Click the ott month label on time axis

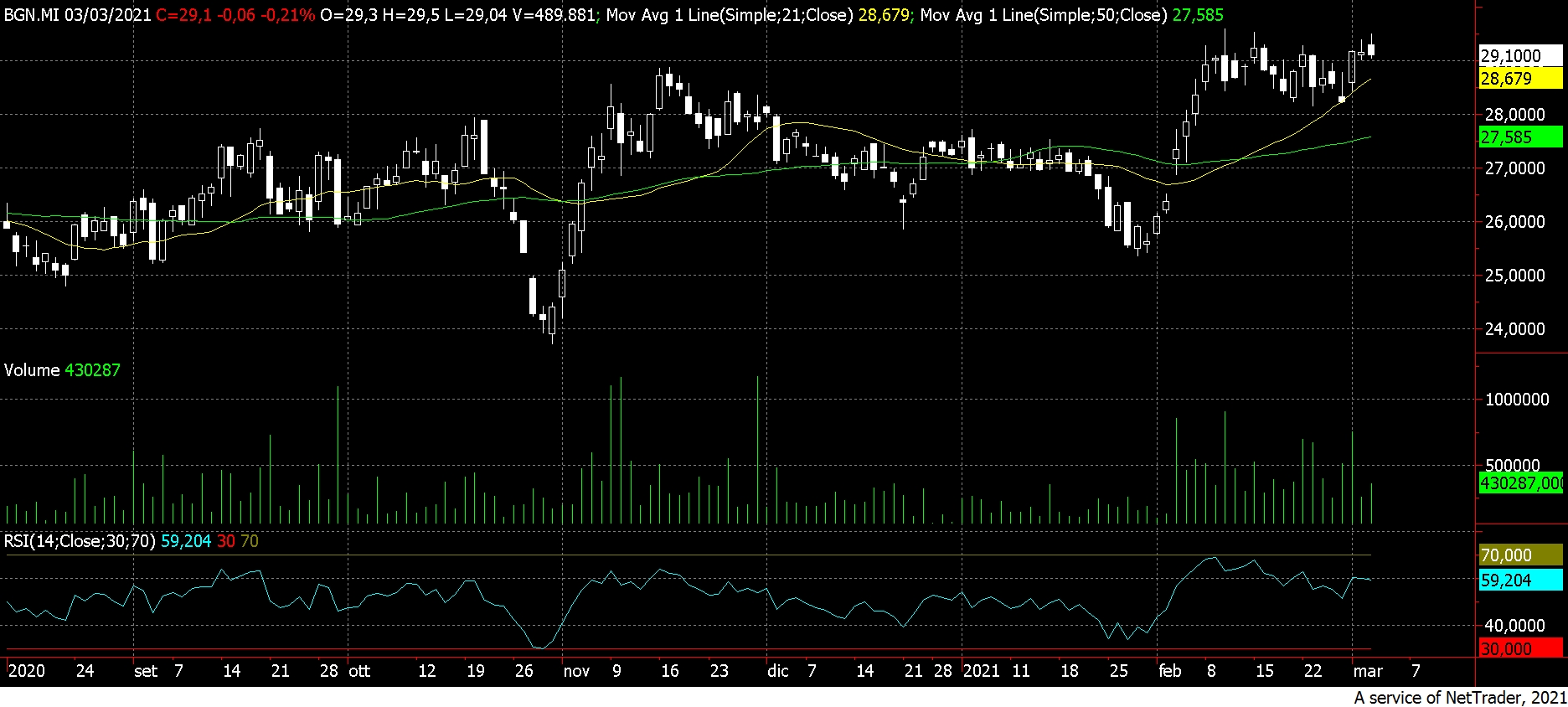(359, 671)
